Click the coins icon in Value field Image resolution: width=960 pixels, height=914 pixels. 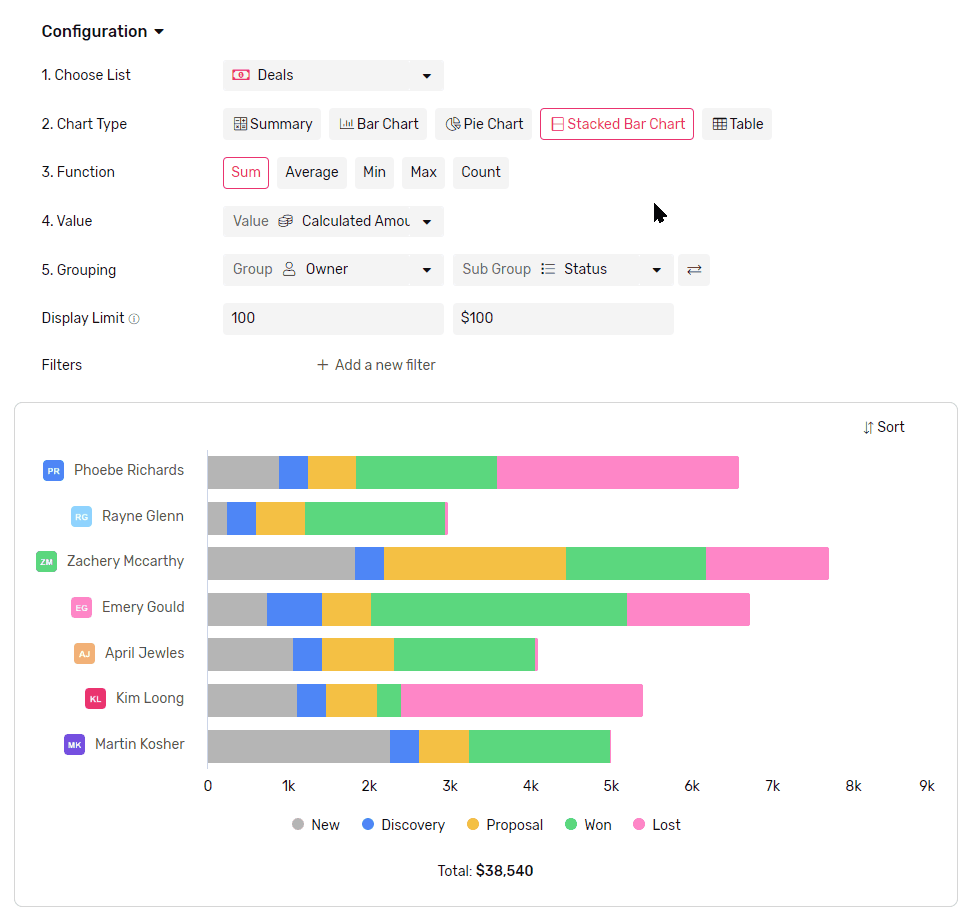click(285, 221)
